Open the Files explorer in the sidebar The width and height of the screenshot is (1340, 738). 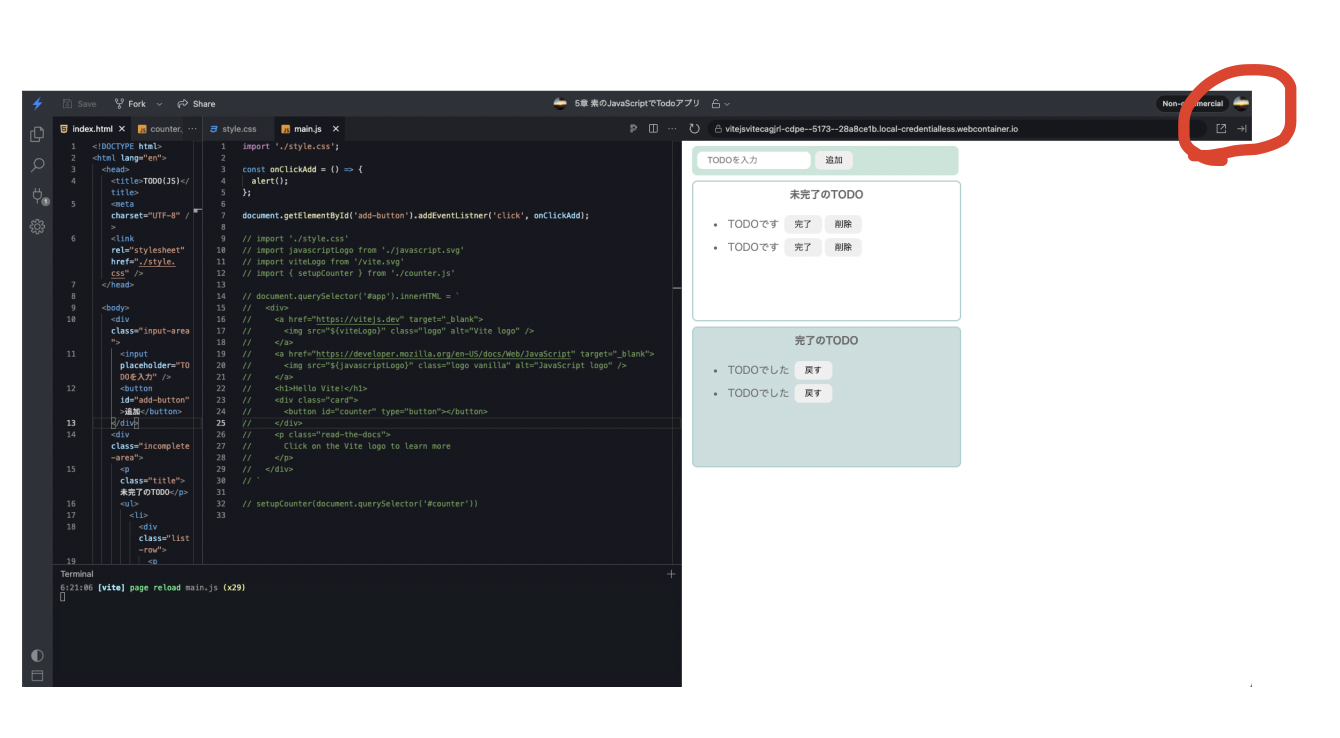point(37,134)
